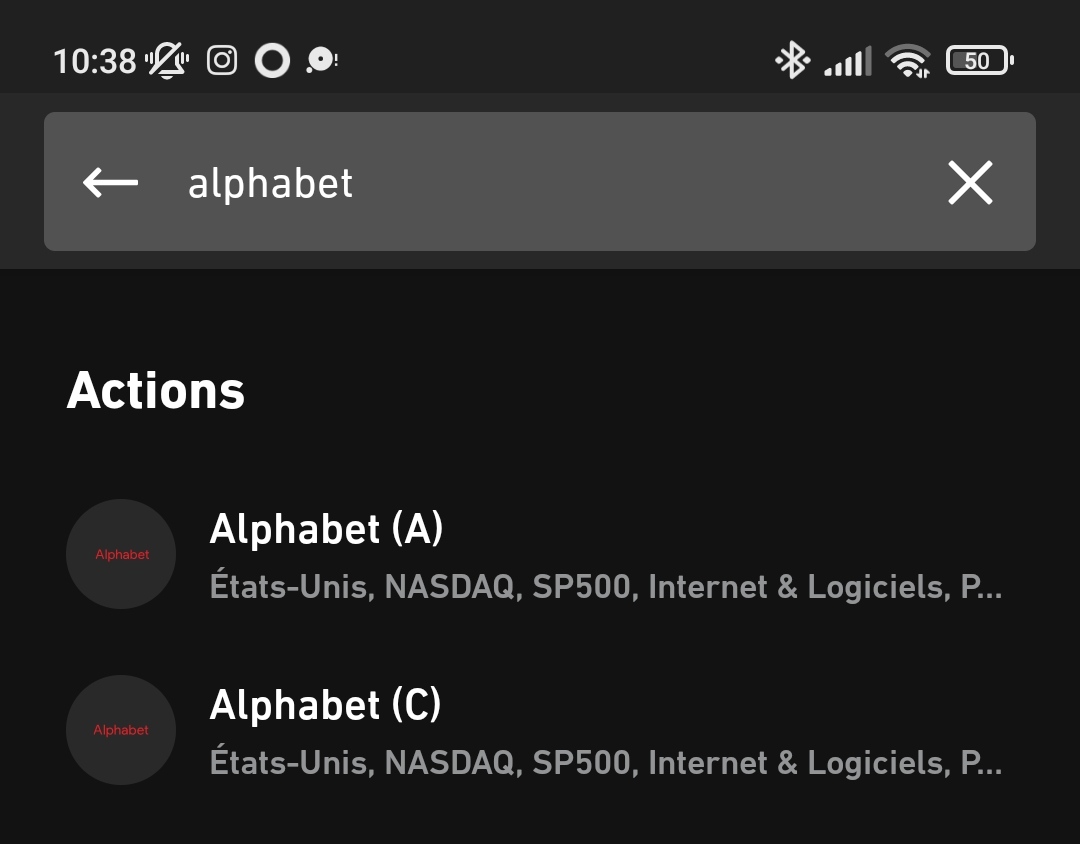Tap the Instagram notification icon
The image size is (1080, 844).
click(x=222, y=61)
